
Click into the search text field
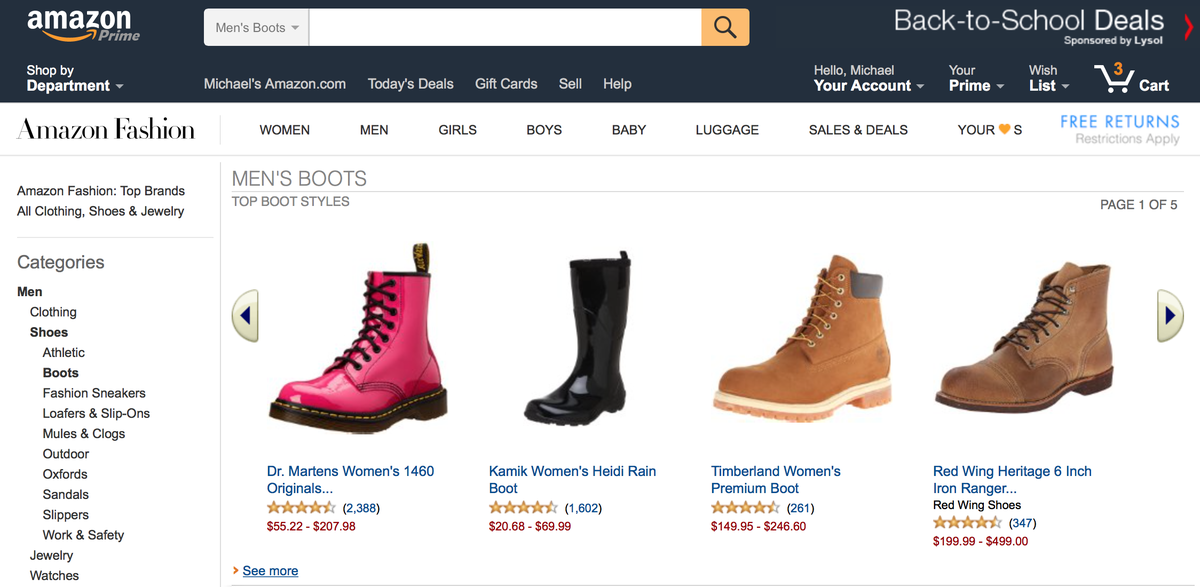505,28
